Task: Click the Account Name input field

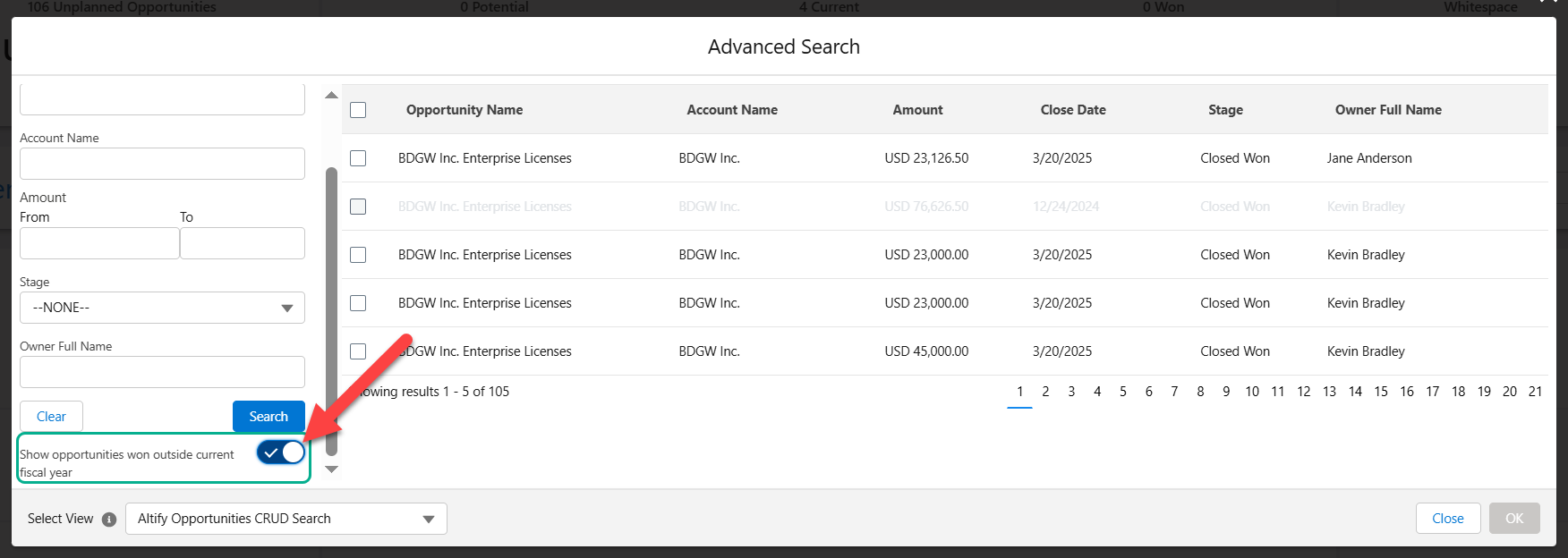Action: [x=162, y=164]
